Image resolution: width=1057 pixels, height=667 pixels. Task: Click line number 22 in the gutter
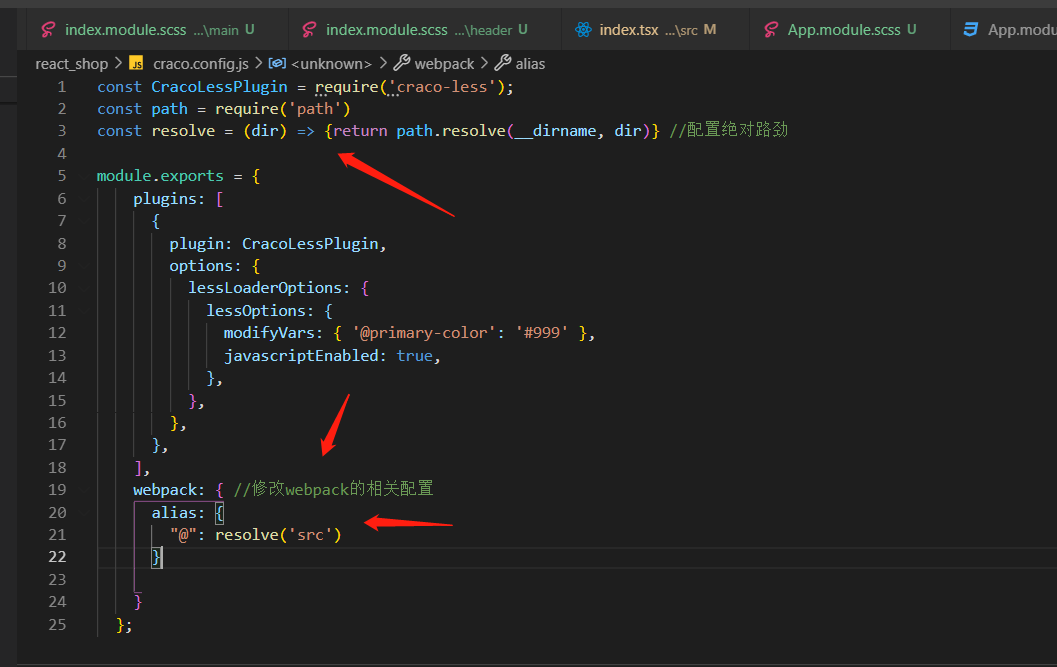pyautogui.click(x=57, y=557)
